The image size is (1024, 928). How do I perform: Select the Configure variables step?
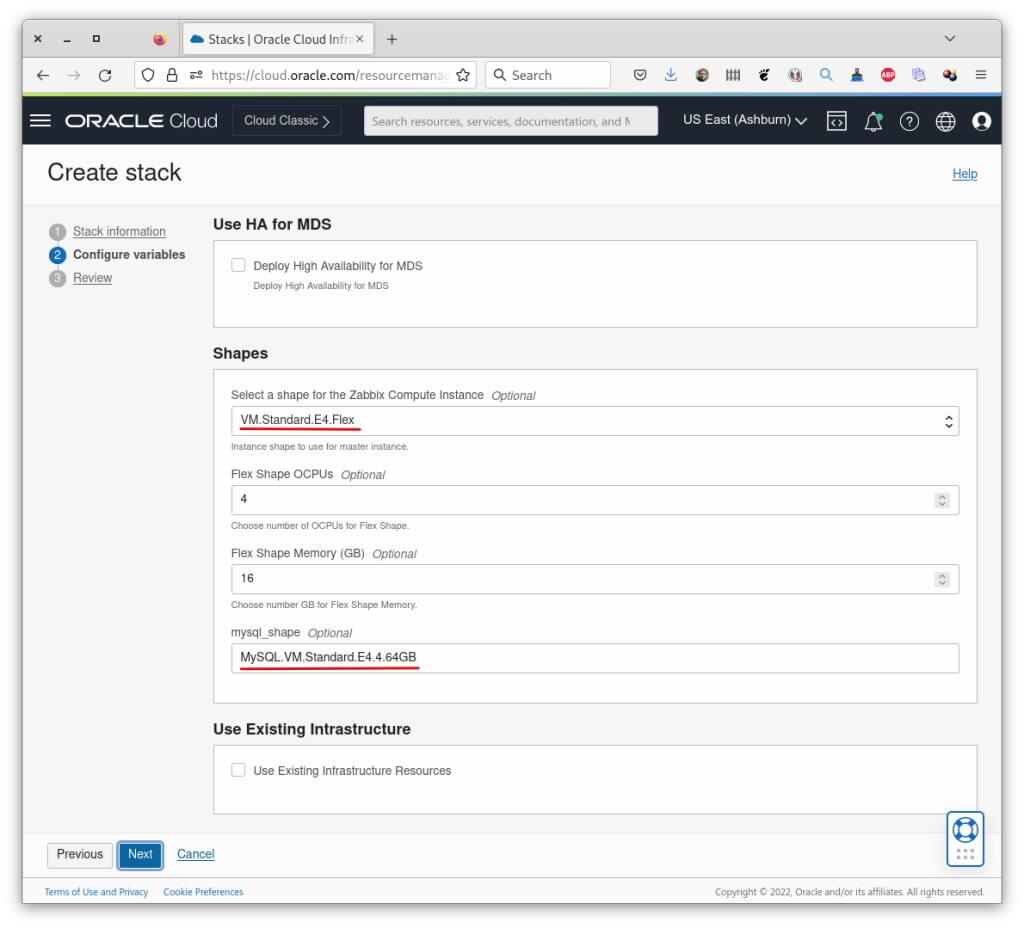(x=129, y=255)
